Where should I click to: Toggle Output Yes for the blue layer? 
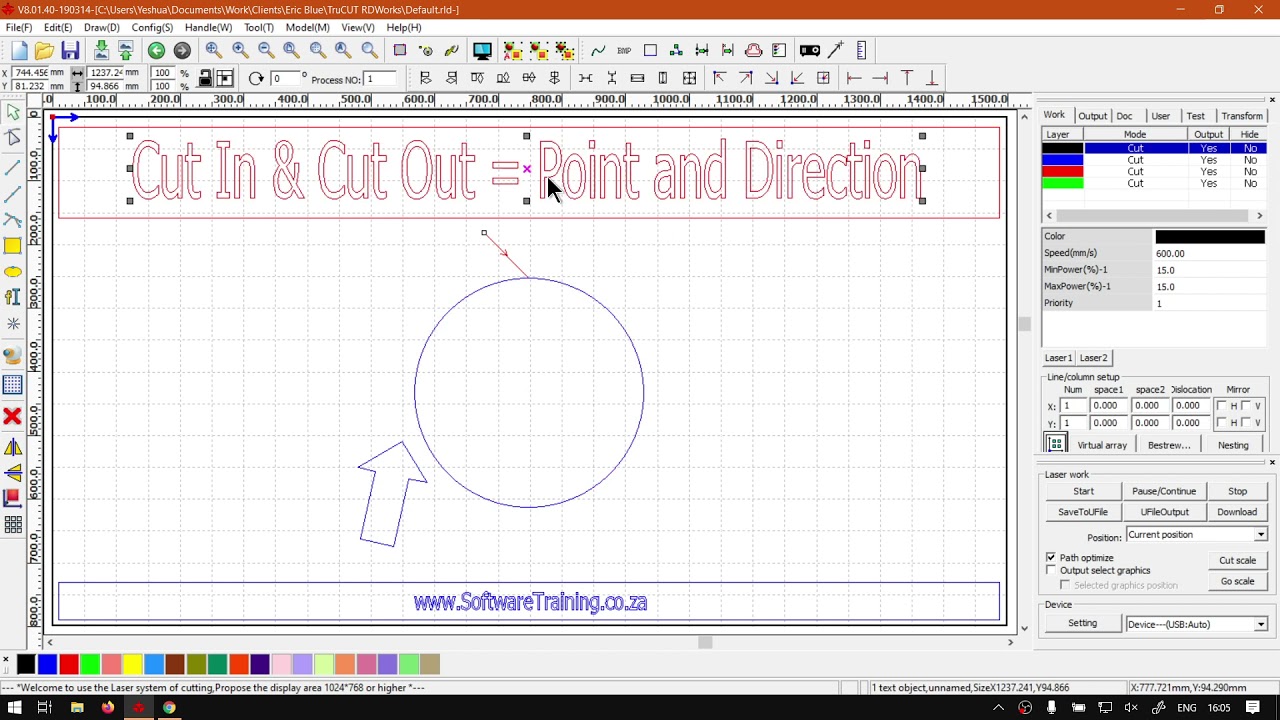[x=1209, y=160]
